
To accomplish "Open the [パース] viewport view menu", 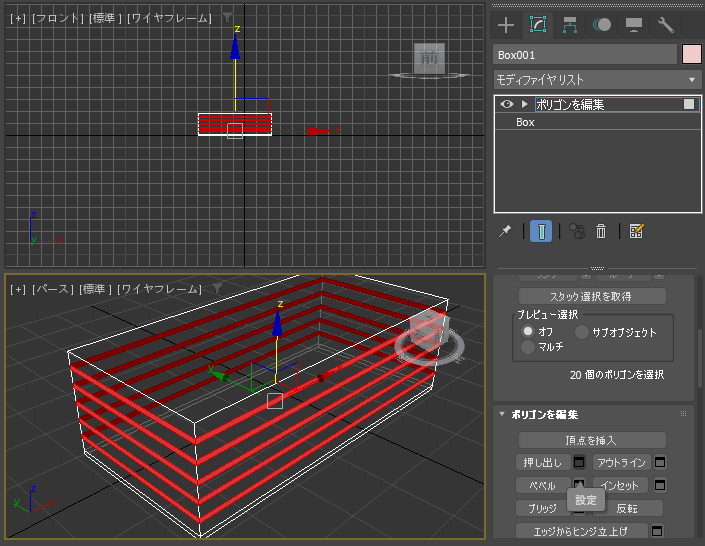I will [53, 289].
